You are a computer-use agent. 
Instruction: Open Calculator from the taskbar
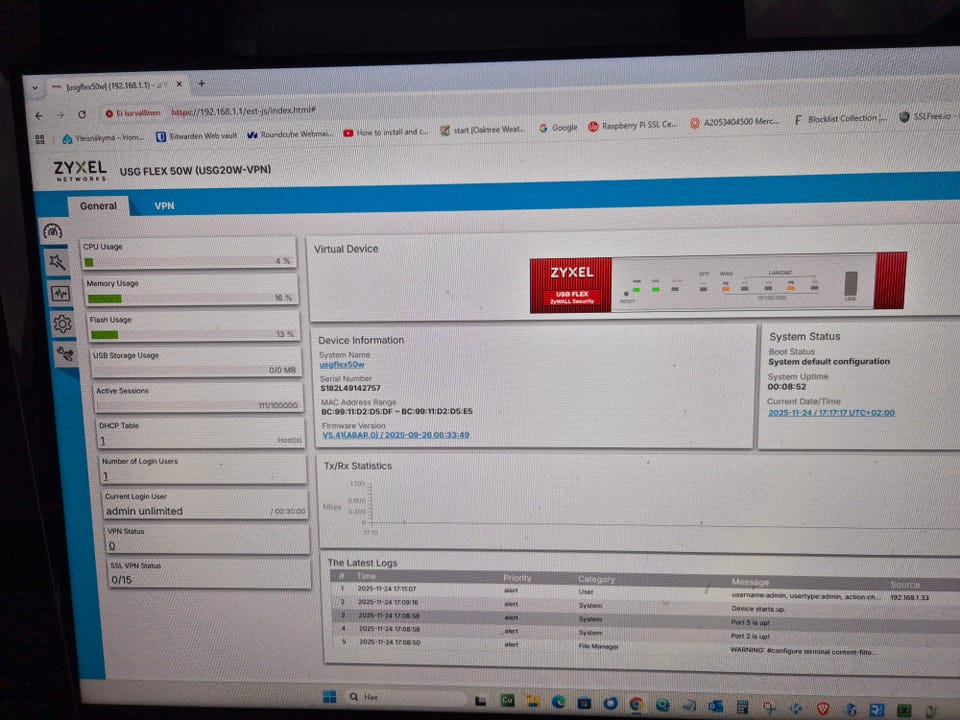(743, 707)
